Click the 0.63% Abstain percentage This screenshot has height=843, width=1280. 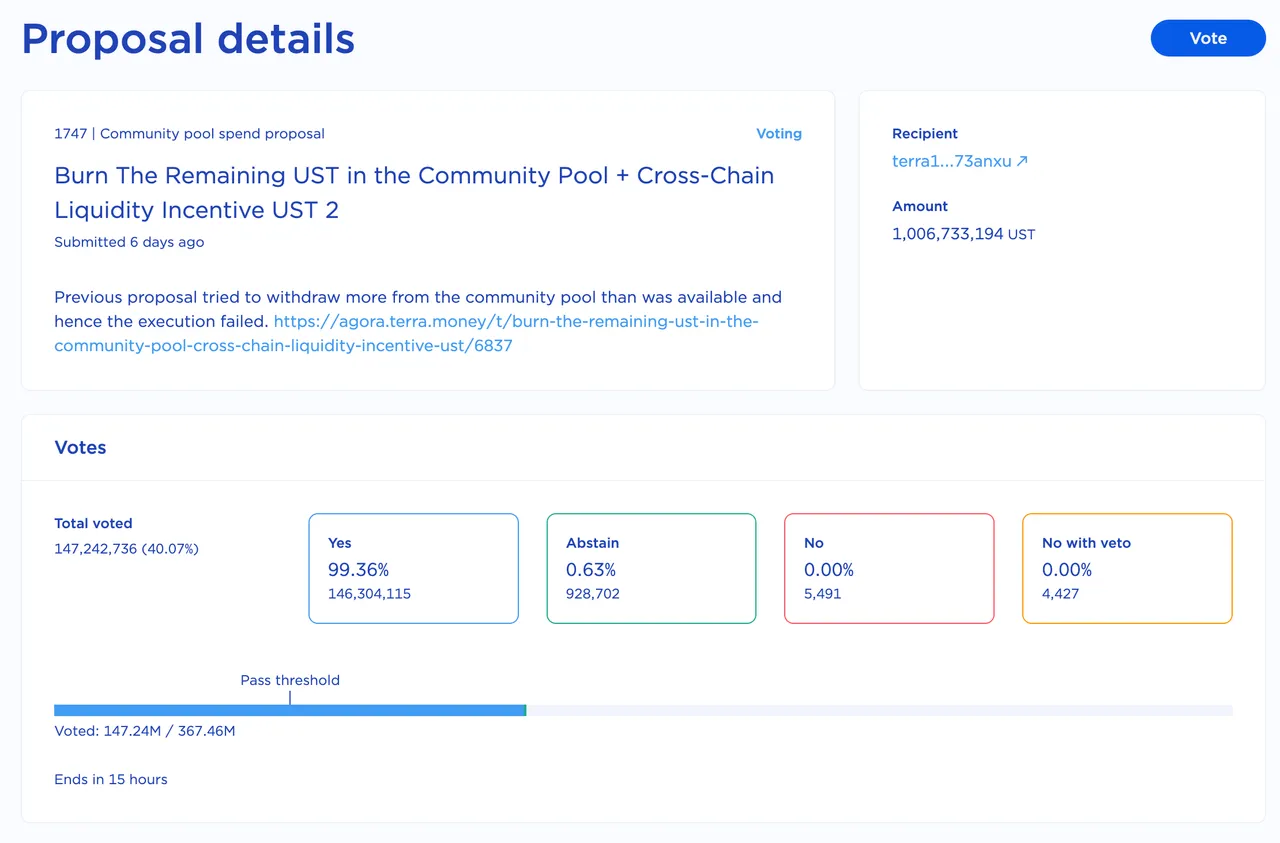tap(591, 569)
